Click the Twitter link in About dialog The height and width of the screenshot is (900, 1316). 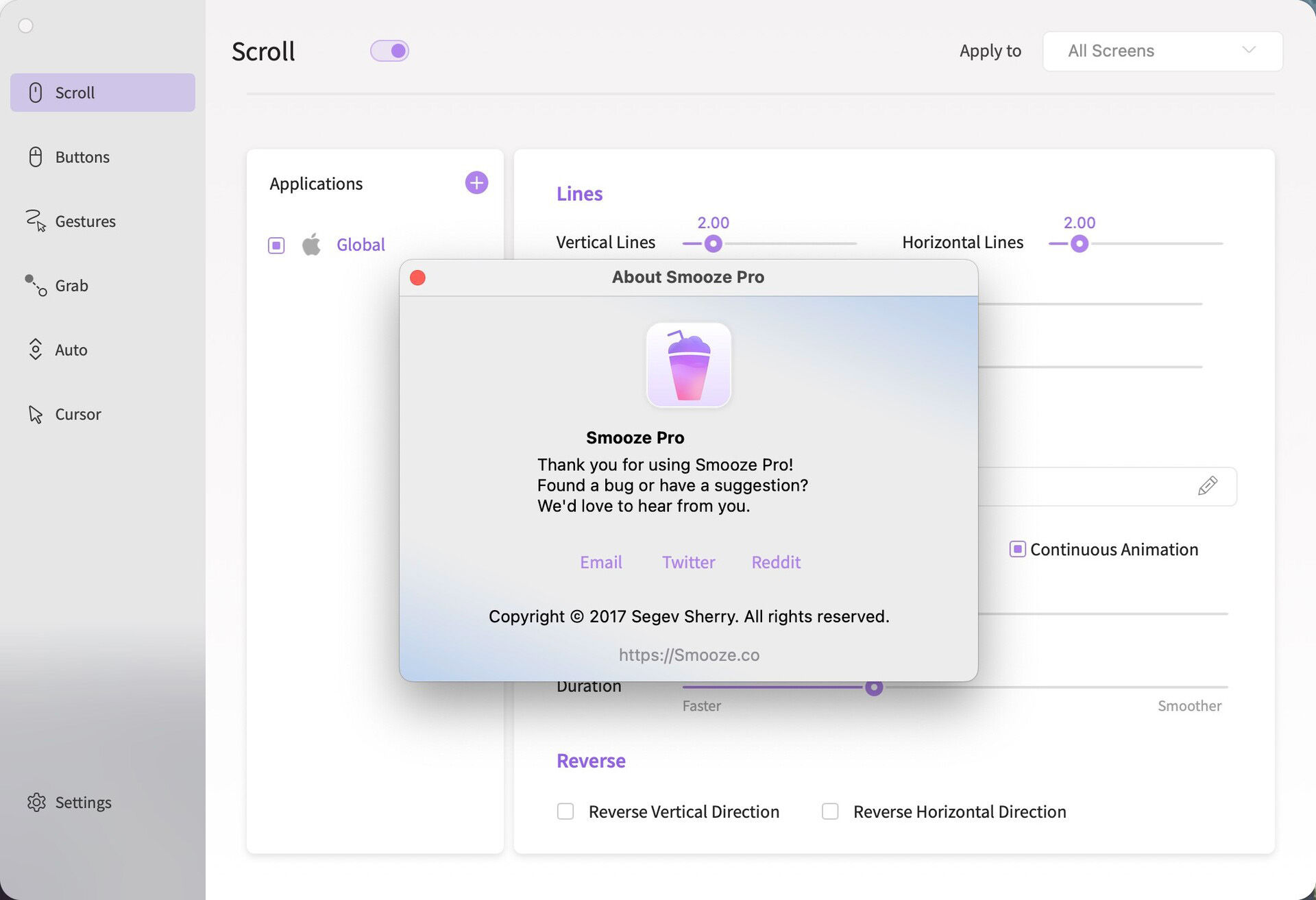[x=689, y=562]
